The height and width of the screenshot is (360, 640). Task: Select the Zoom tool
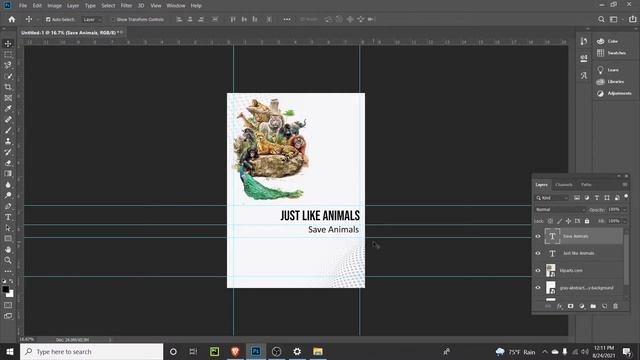coord(8,260)
